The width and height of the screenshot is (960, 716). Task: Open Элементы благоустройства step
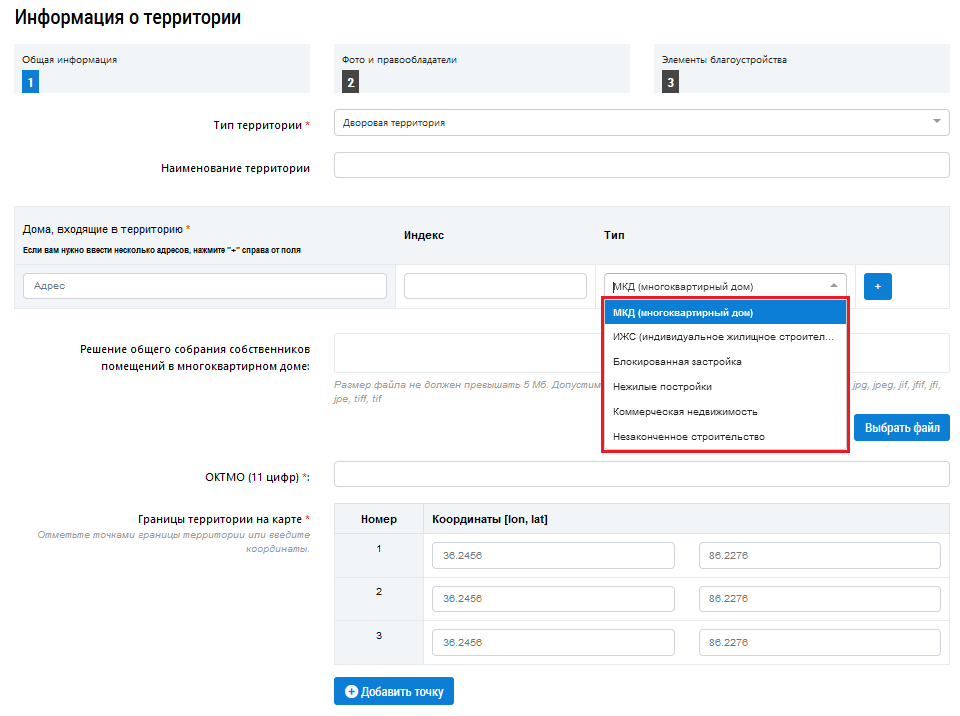[x=801, y=69]
